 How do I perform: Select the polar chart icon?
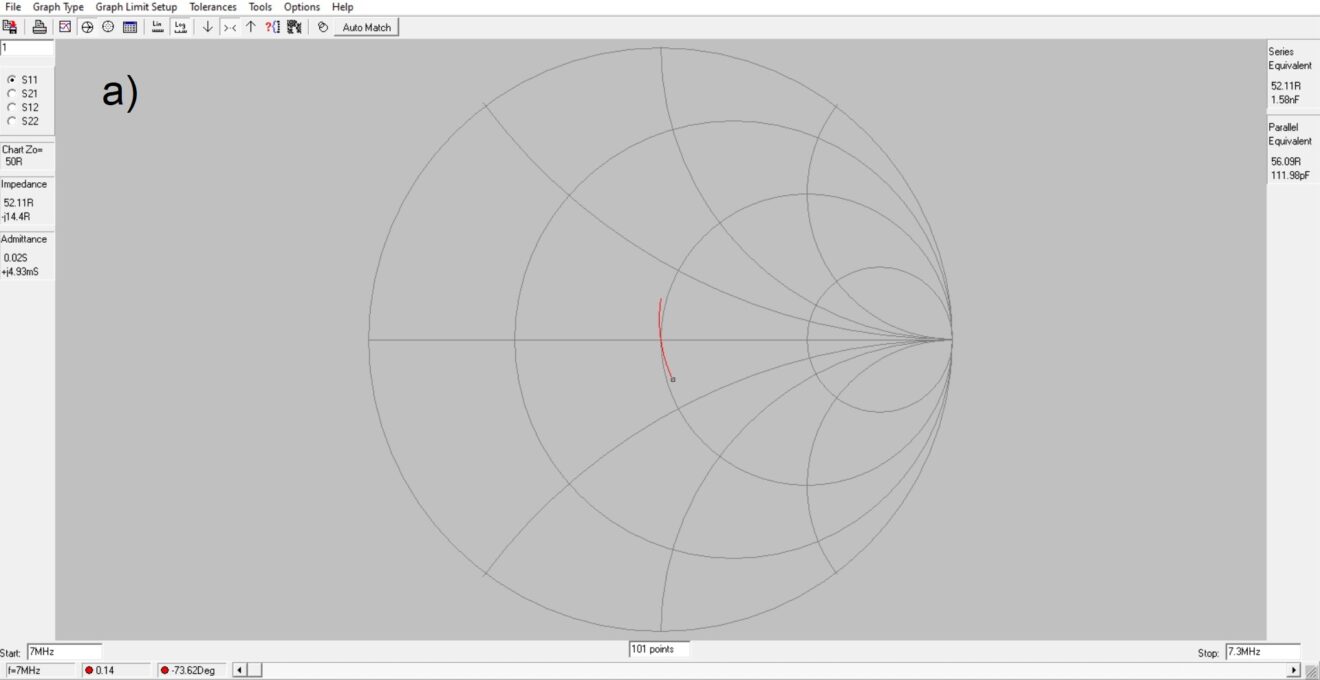[108, 27]
